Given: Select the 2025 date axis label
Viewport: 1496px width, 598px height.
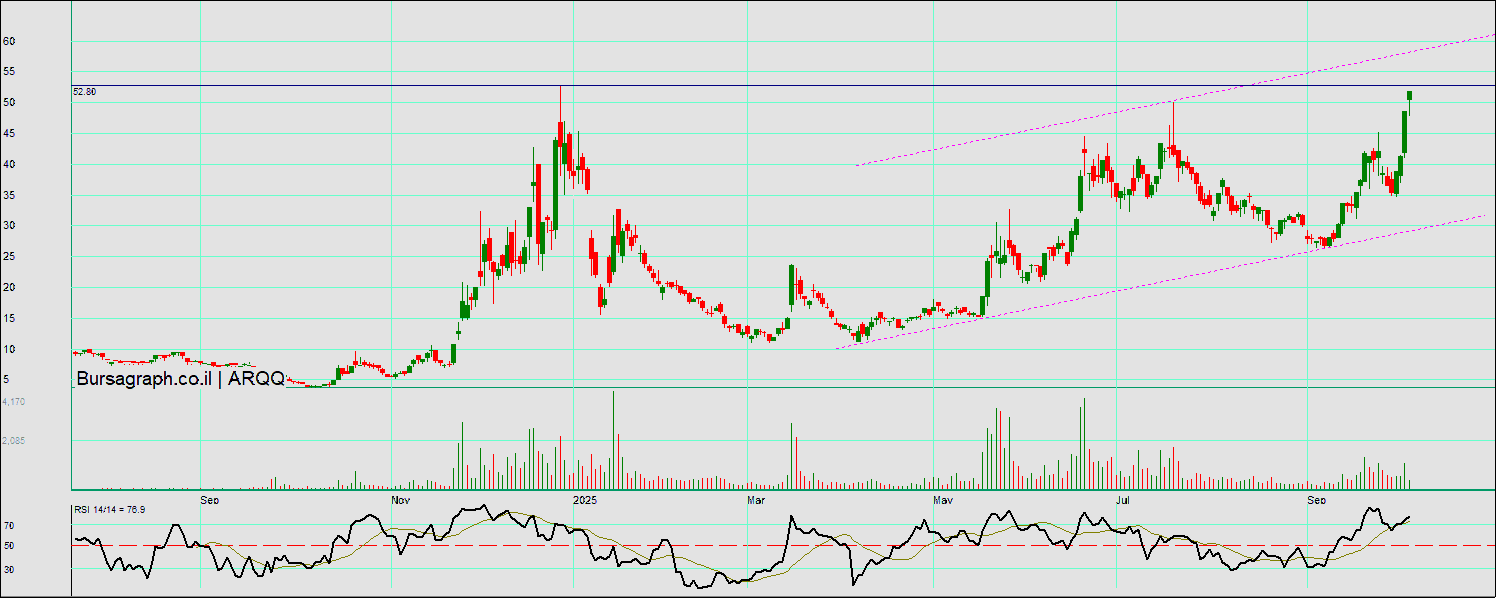Looking at the screenshot, I should point(584,499).
